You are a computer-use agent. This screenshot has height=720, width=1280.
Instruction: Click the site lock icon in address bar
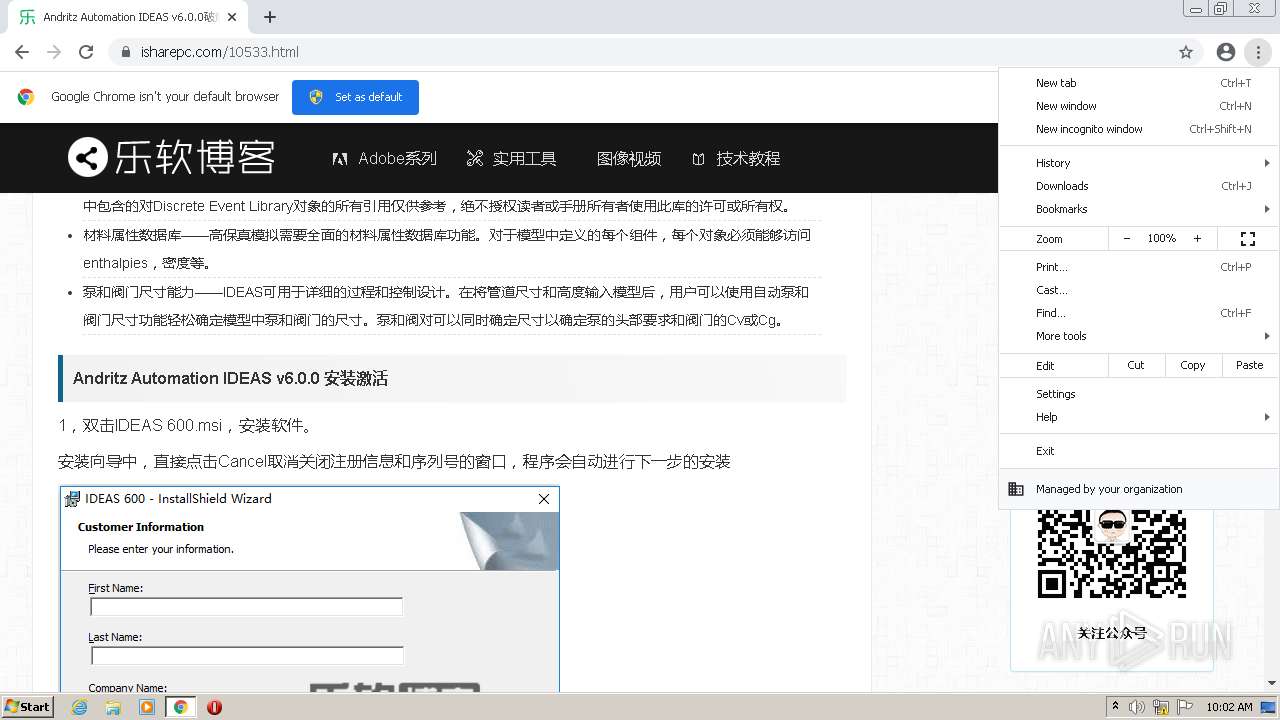[x=126, y=52]
